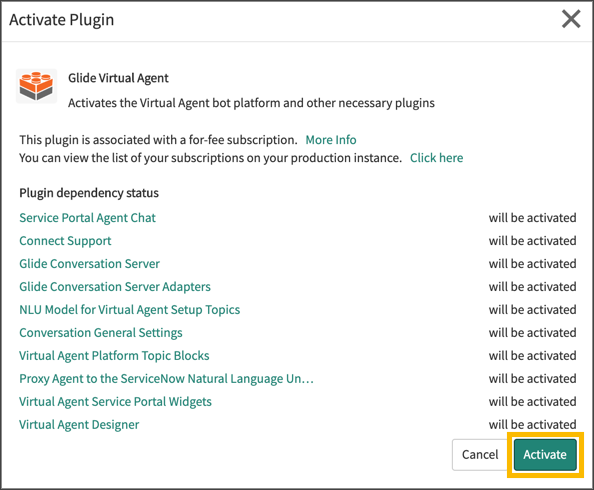Click the Glide Virtual Agent plugin title

[x=118, y=78]
